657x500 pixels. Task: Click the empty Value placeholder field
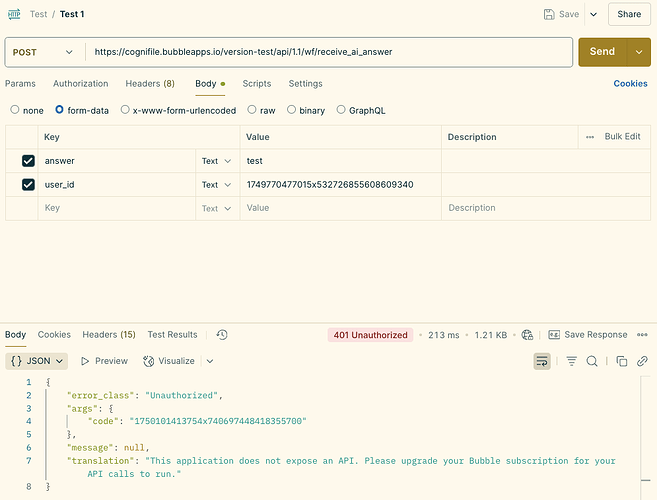[340, 208]
